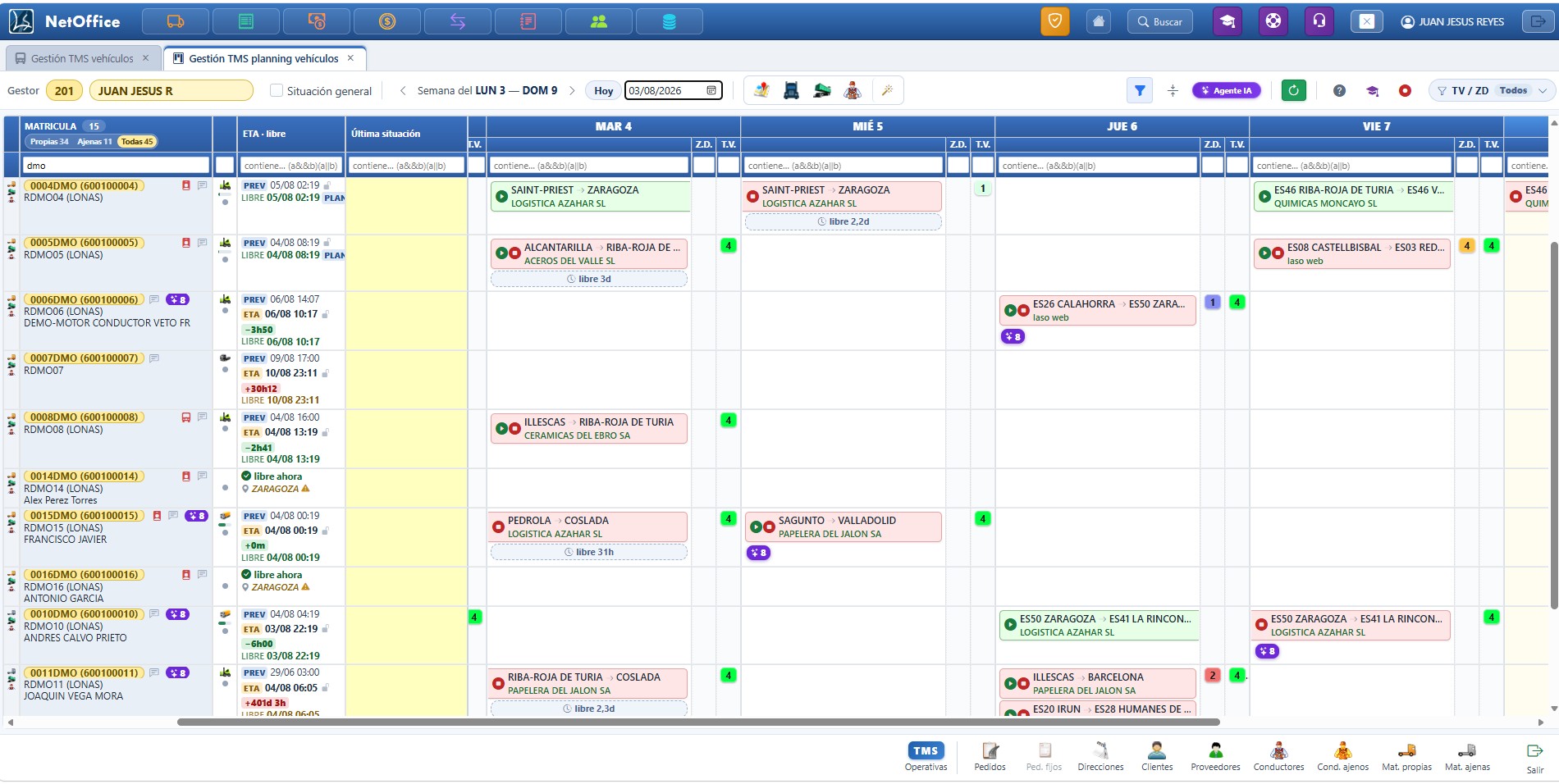
Task: Click the JUAN JESUS R gestor name field
Action: click(171, 90)
